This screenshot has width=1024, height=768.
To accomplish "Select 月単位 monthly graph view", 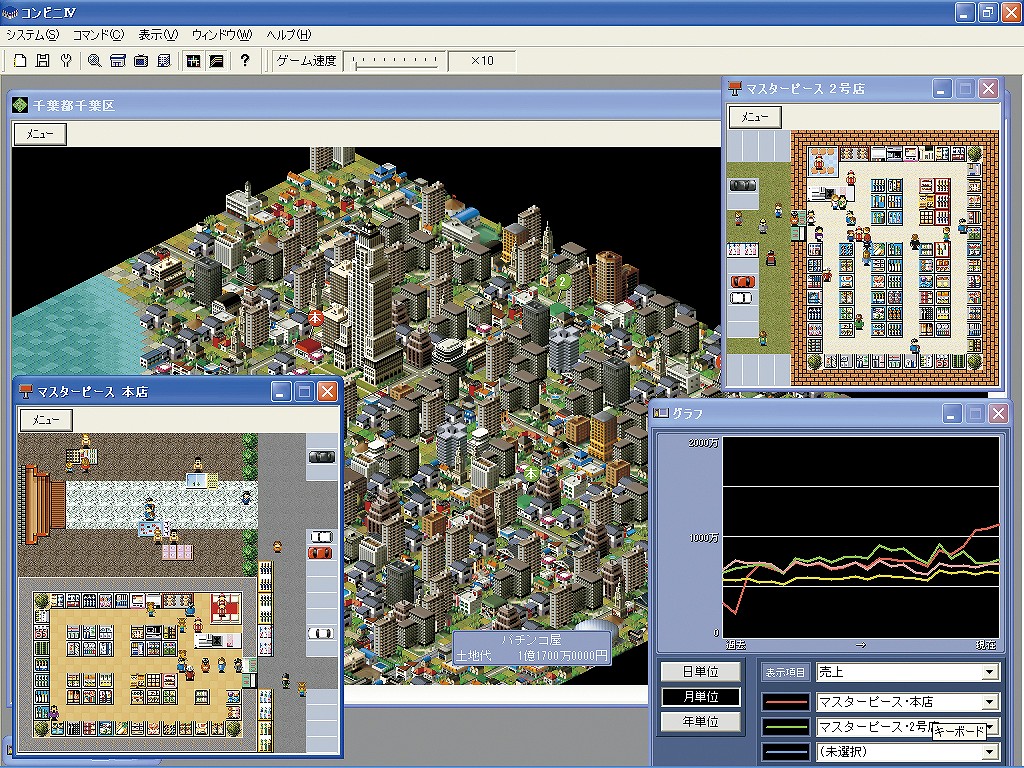I will pyautogui.click(x=700, y=697).
